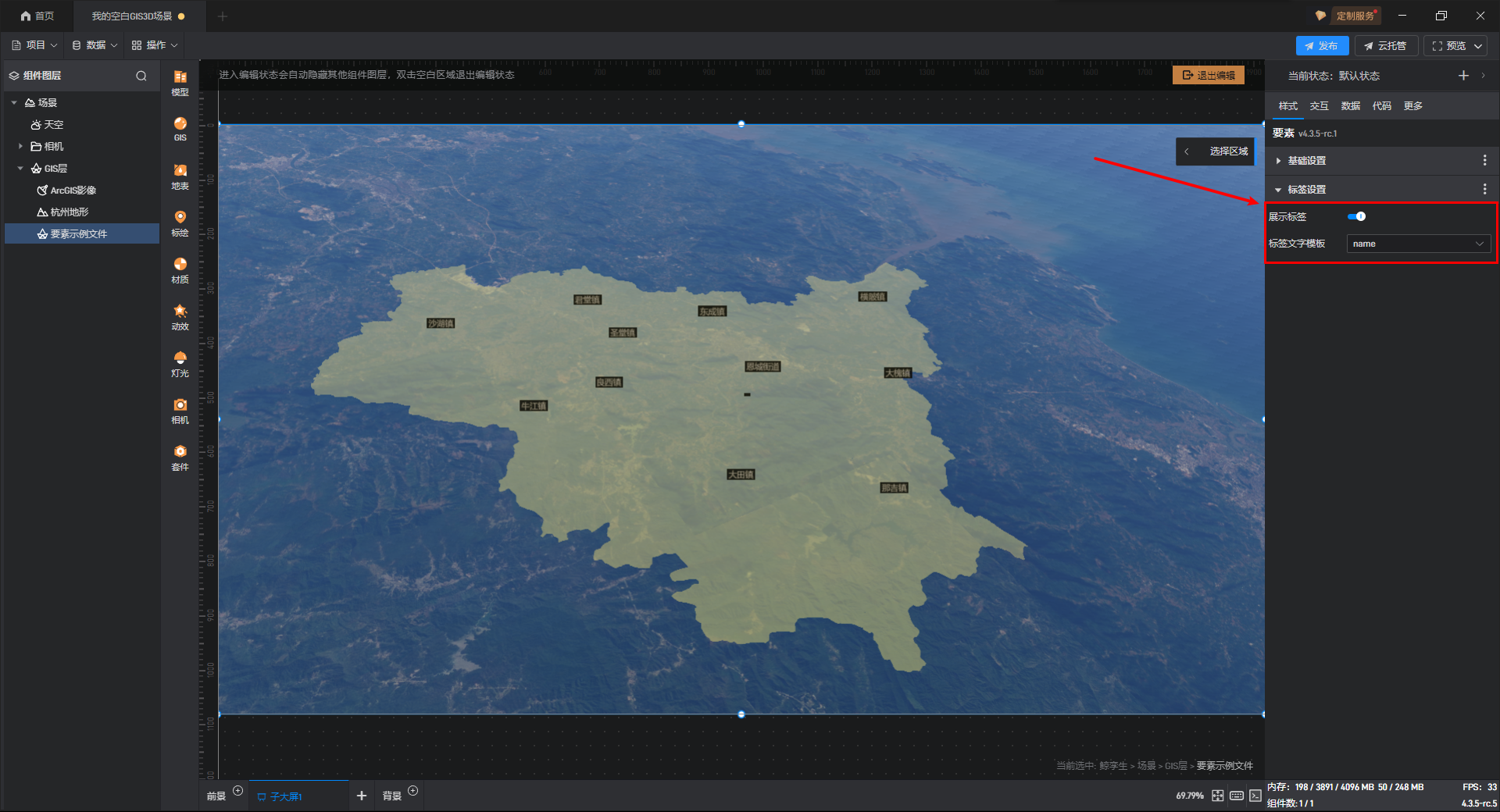Image resolution: width=1500 pixels, height=812 pixels.
Task: Switch to the 交互 tab
Action: (x=1319, y=106)
